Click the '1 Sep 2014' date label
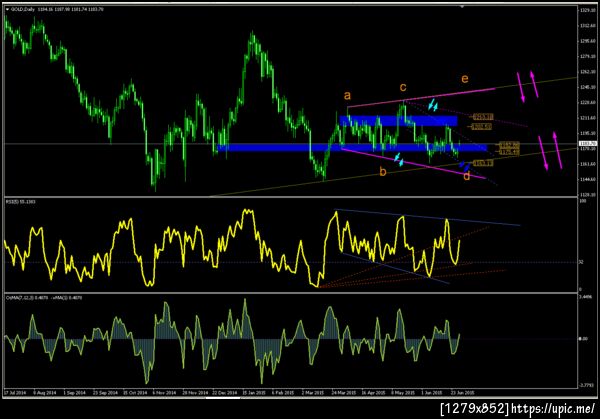This screenshot has height=419, width=600. point(74,393)
